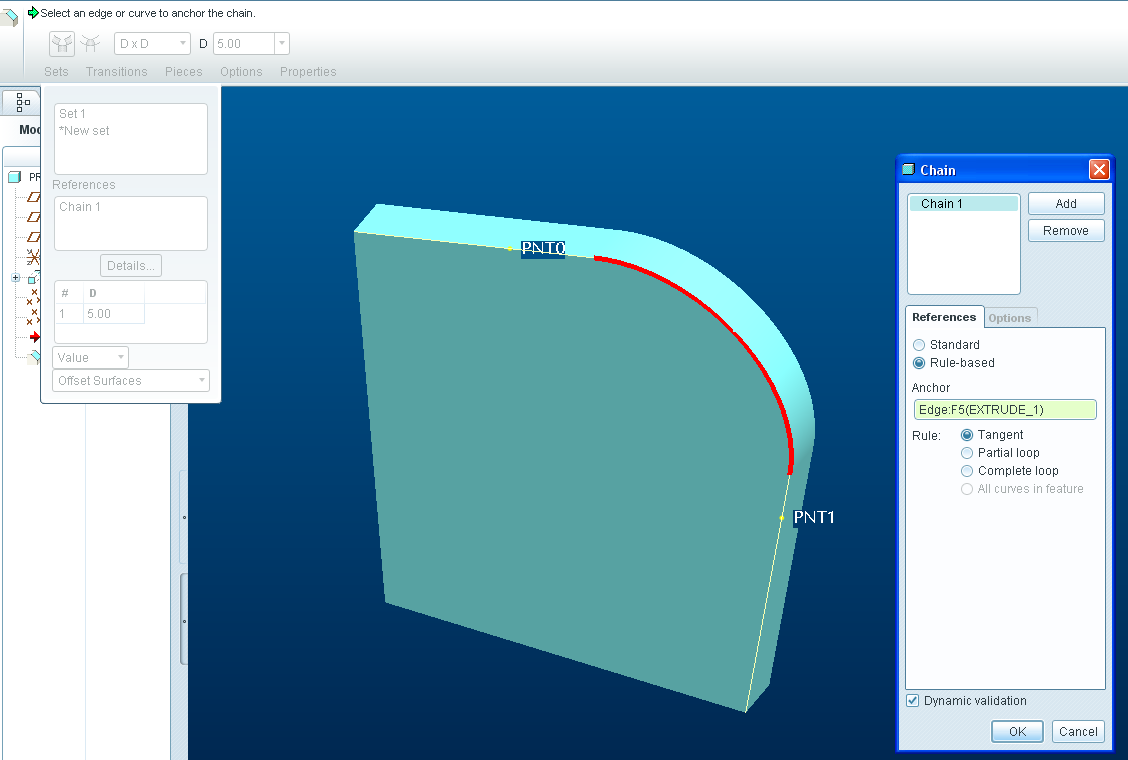This screenshot has height=760, width=1128.
Task: Select Set 1 in the sets list
Action: [x=72, y=114]
